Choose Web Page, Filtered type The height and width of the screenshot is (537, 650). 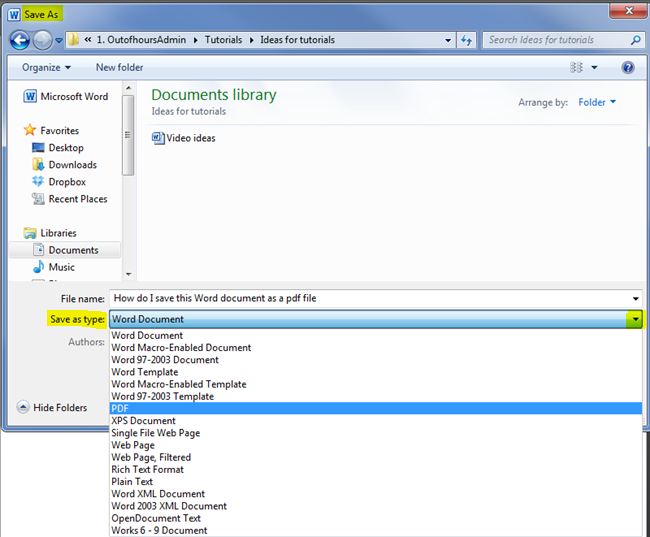point(376,457)
